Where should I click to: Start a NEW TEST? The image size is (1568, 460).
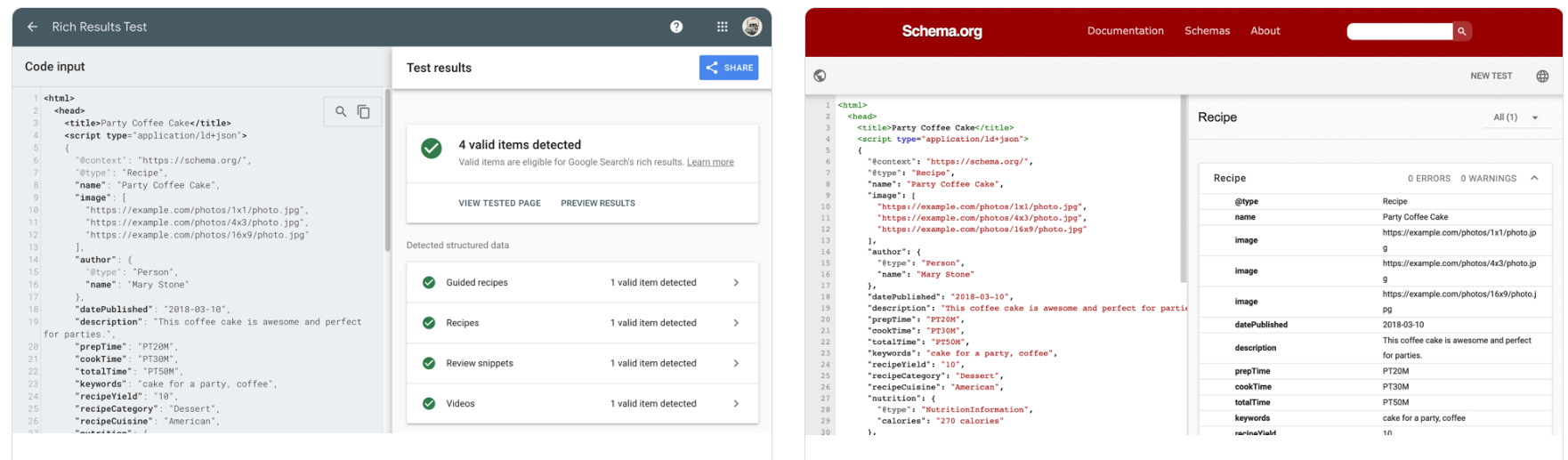1491,76
